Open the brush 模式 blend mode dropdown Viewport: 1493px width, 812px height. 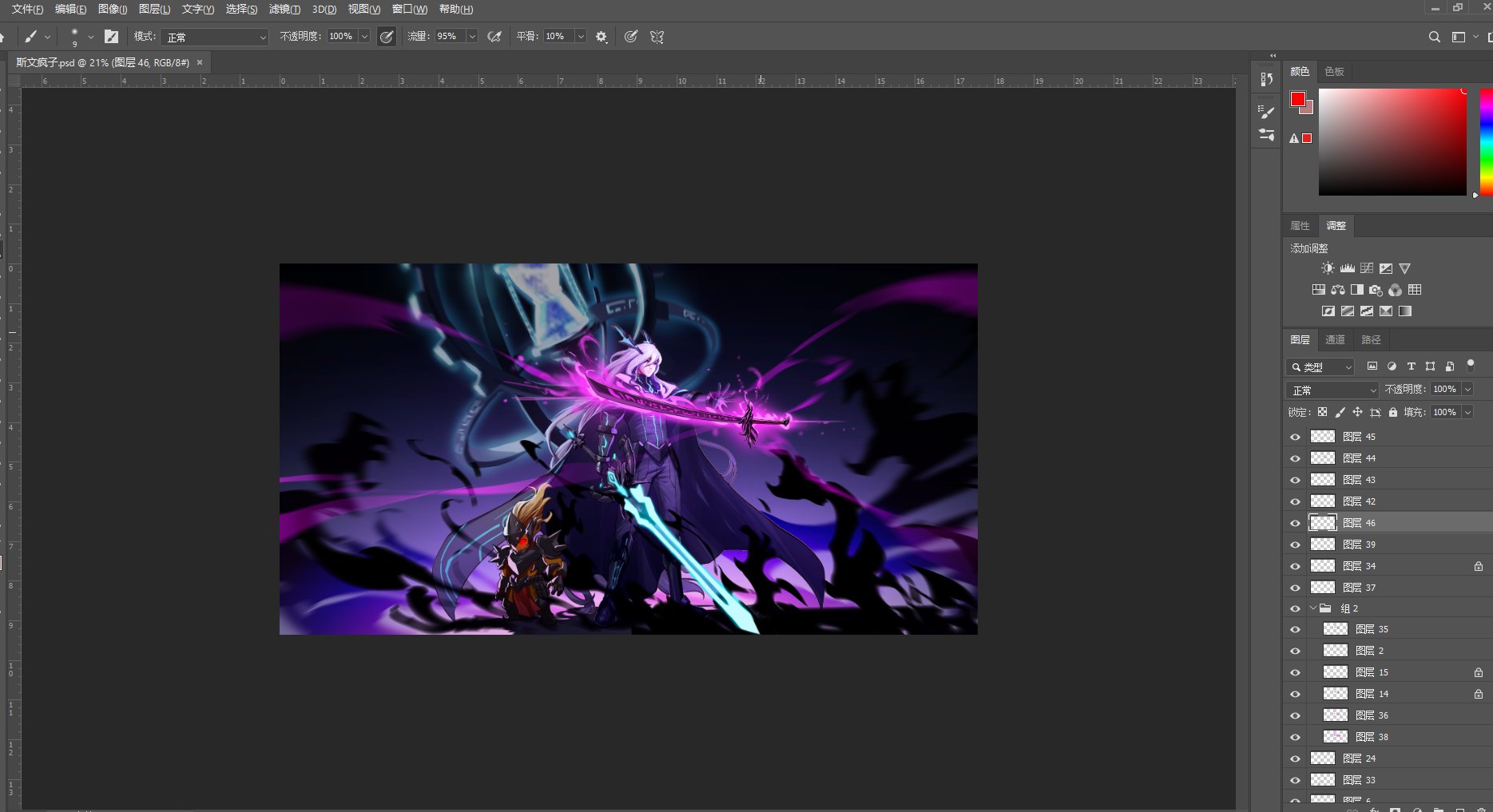[214, 37]
